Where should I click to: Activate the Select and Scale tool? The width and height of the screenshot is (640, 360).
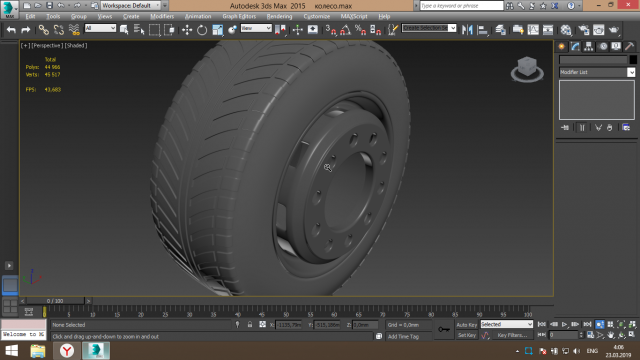click(x=218, y=30)
